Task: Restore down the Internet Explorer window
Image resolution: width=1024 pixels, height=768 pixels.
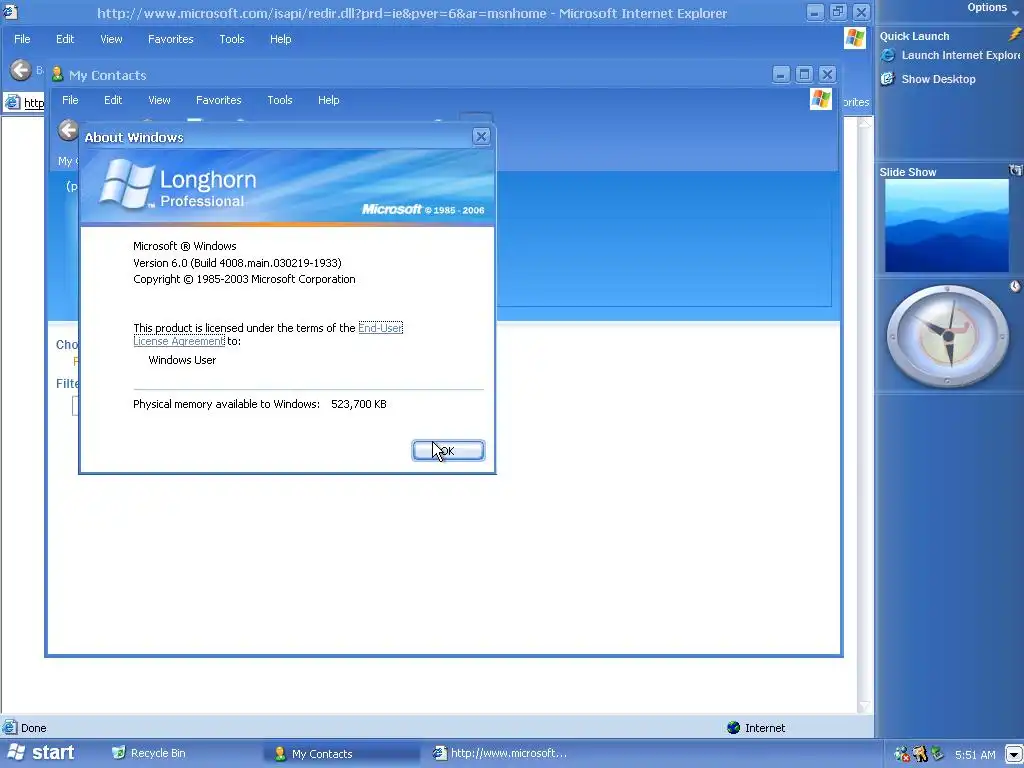Action: coord(839,12)
